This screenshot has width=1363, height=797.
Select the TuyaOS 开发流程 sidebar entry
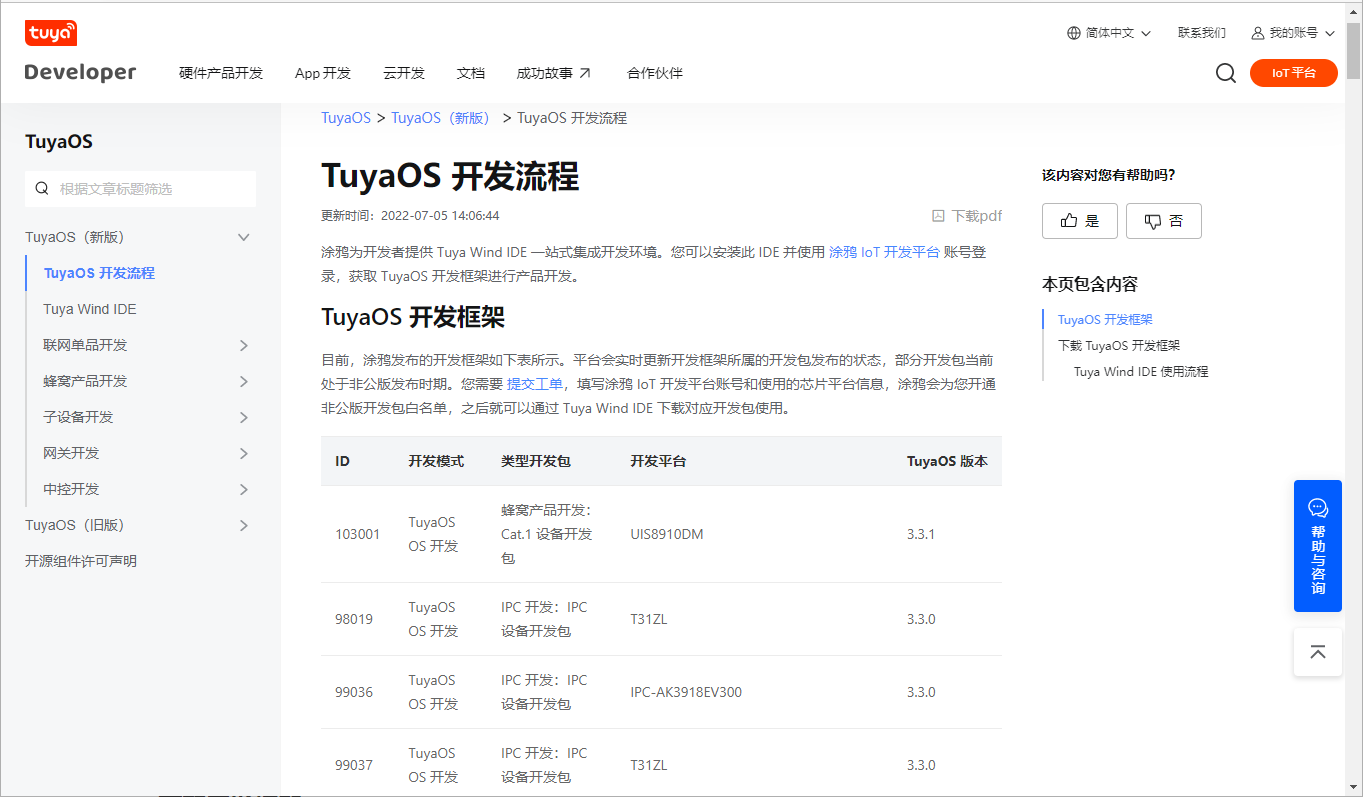pos(101,272)
